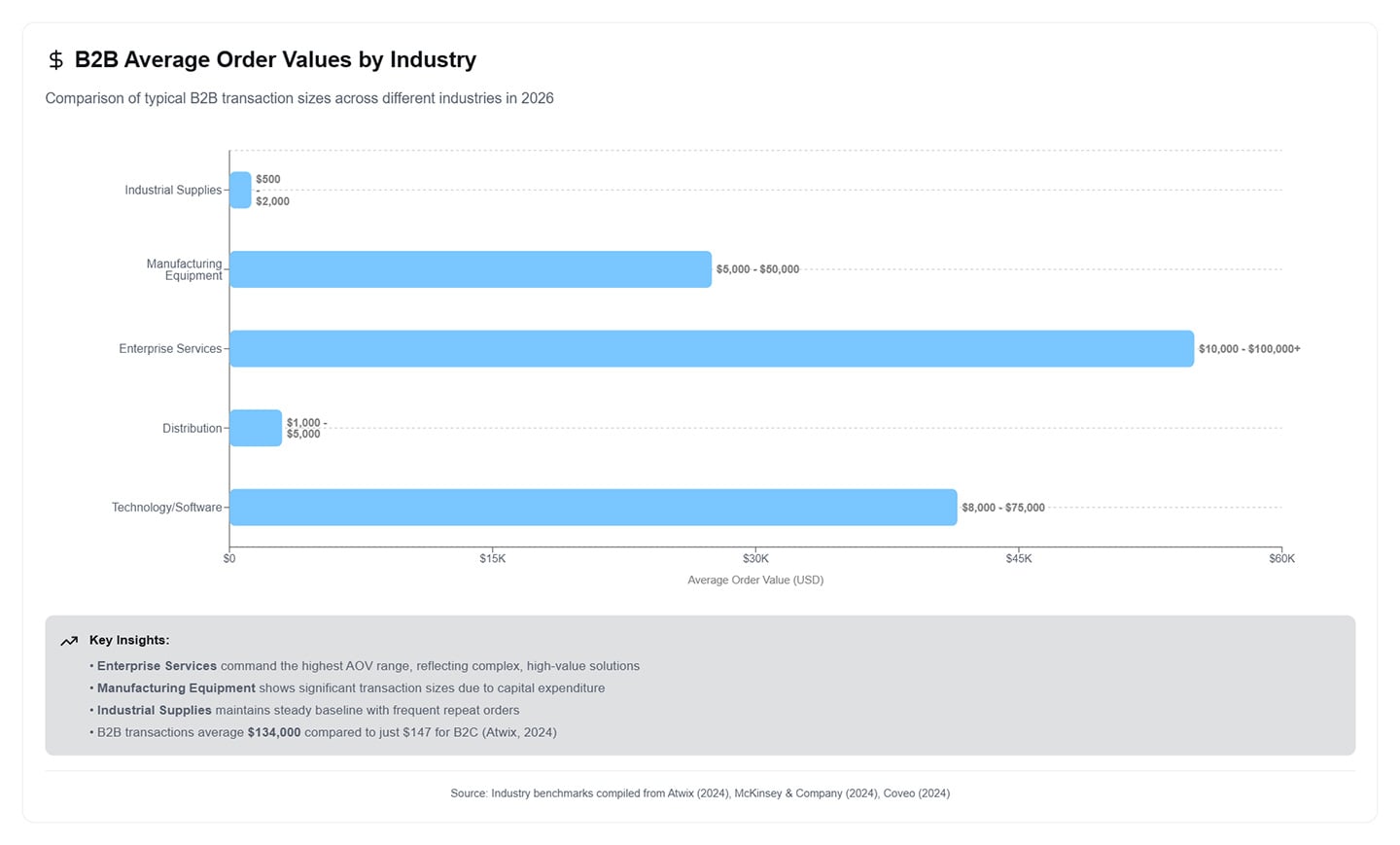
Task: Click the Technology/Software bar
Action: click(593, 508)
